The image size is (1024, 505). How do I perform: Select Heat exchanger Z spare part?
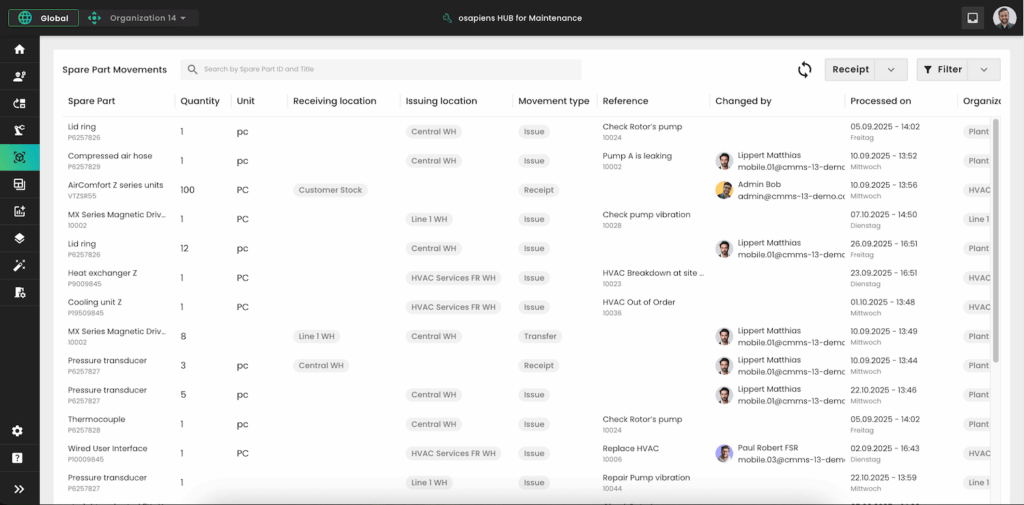coord(103,273)
